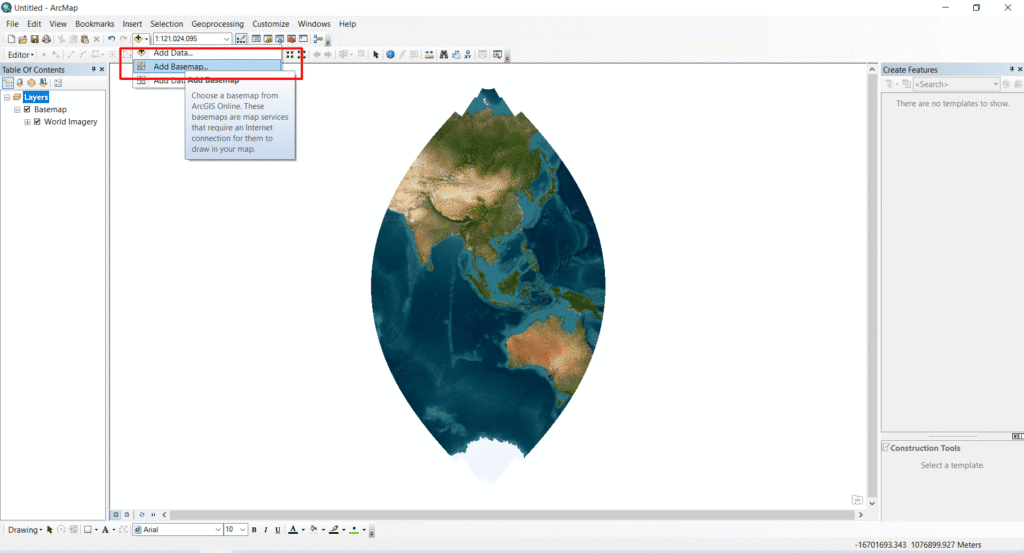The height and width of the screenshot is (553, 1024).
Task: Toggle Underline text formatting
Action: click(278, 529)
